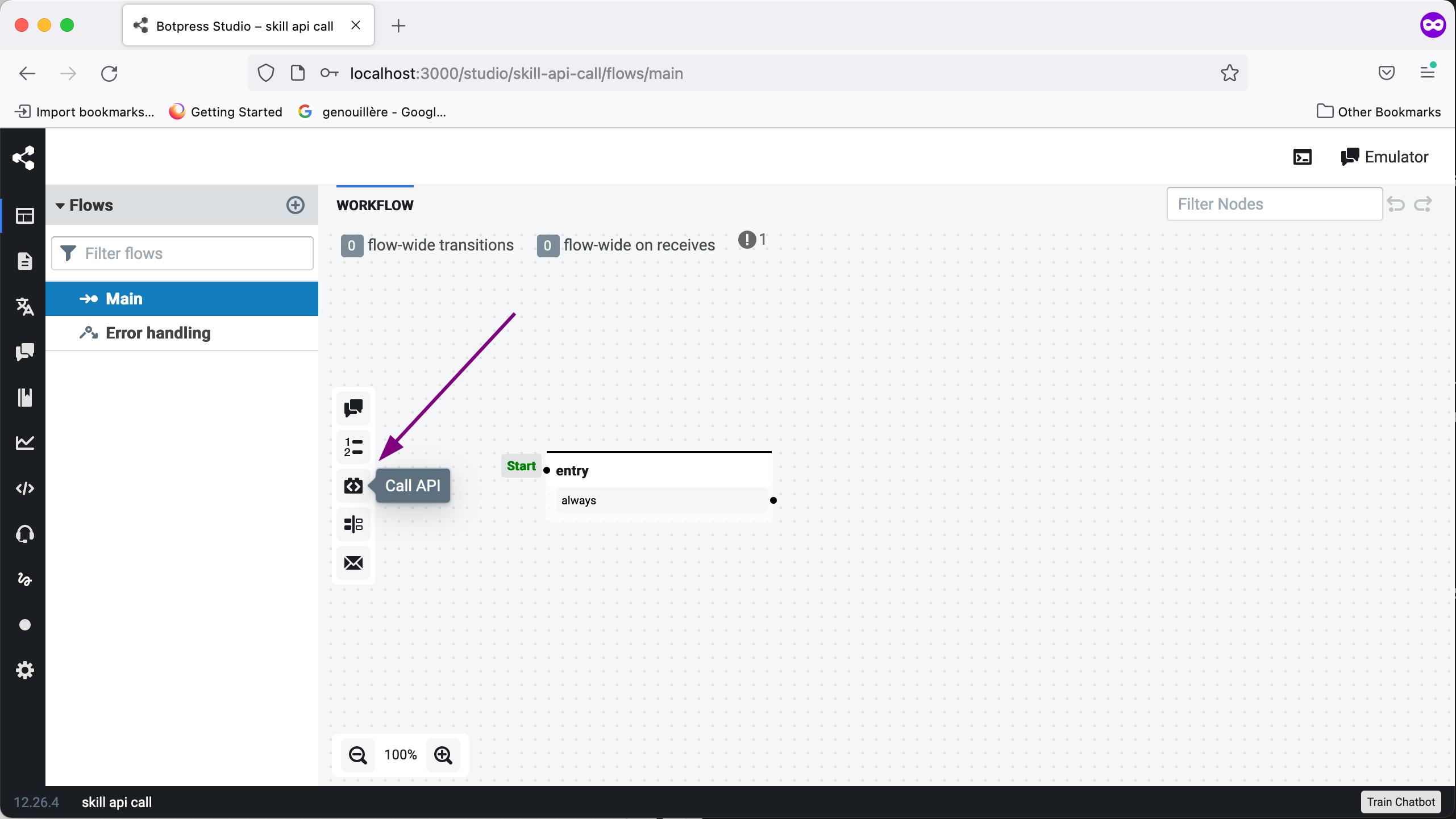This screenshot has width=1456, height=819.
Task: Zoom in on the workflow canvas
Action: 443,755
